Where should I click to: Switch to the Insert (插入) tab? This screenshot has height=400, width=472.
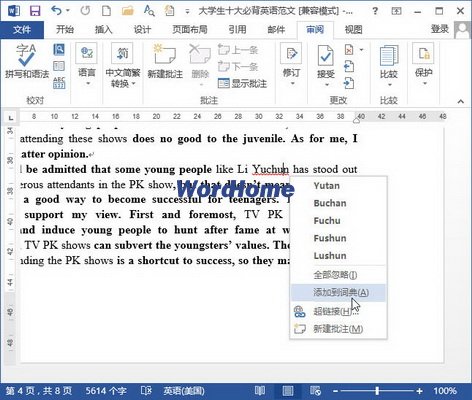(x=103, y=30)
